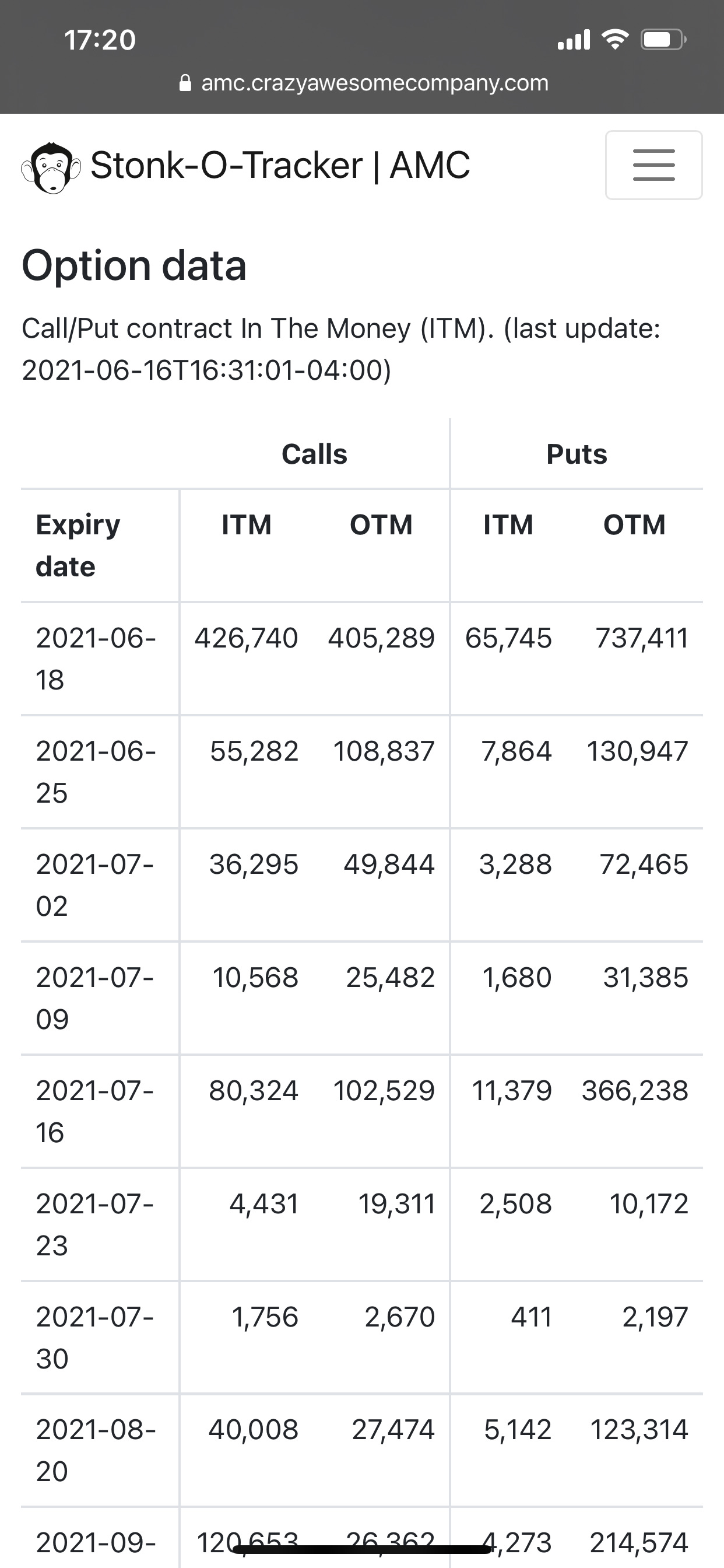The image size is (724, 1568).
Task: Open the hamburger navigation menu
Action: point(653,165)
